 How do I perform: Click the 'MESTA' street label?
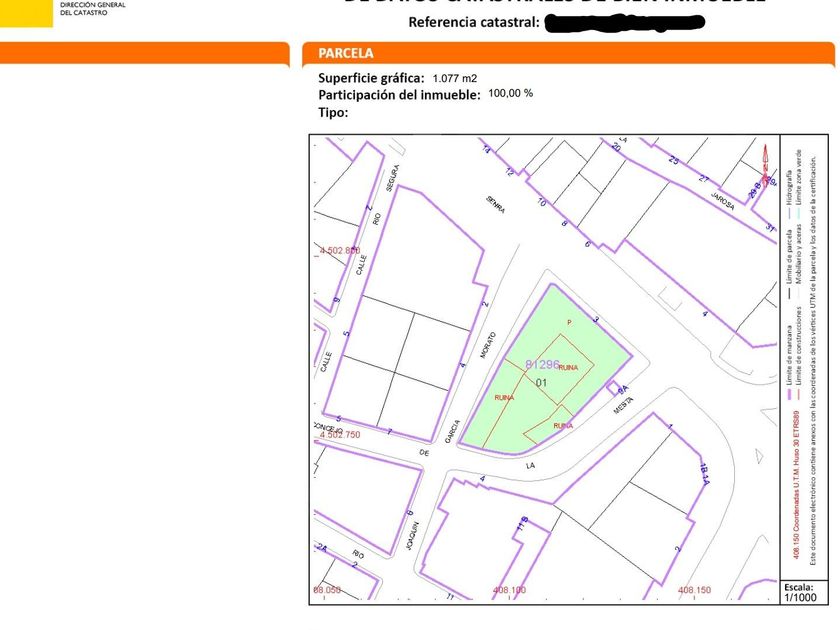click(624, 406)
